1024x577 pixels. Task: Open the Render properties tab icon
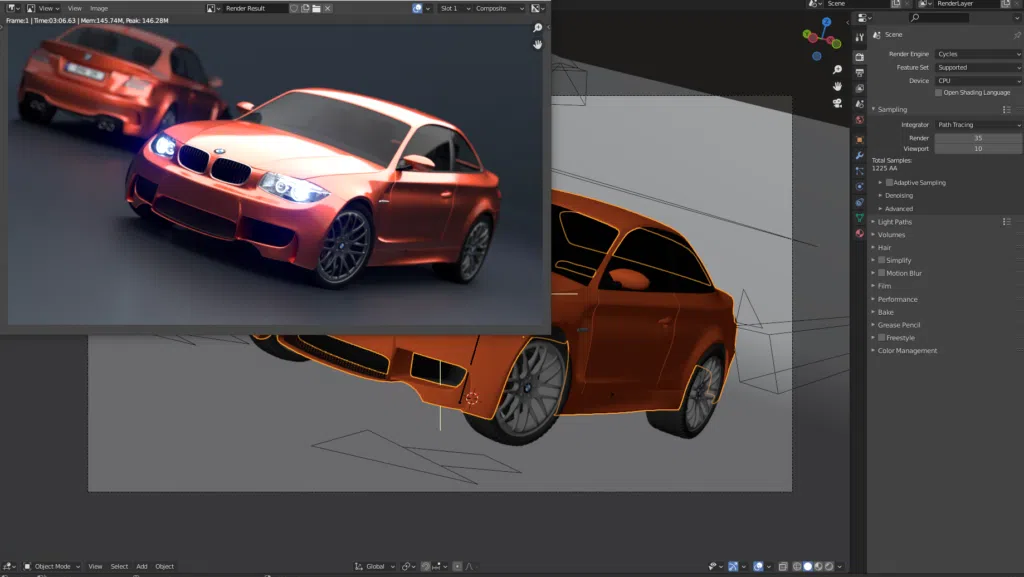pyautogui.click(x=859, y=55)
